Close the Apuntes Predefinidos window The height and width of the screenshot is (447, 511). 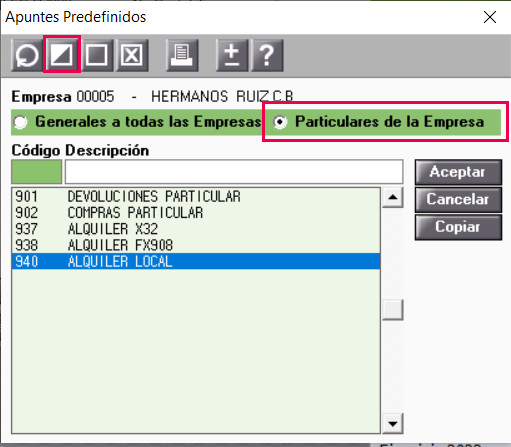tap(490, 17)
